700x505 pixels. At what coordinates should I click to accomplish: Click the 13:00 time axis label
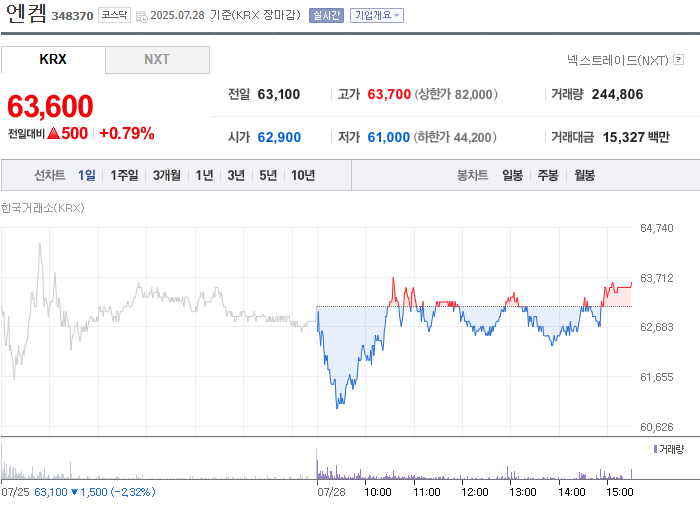point(523,492)
